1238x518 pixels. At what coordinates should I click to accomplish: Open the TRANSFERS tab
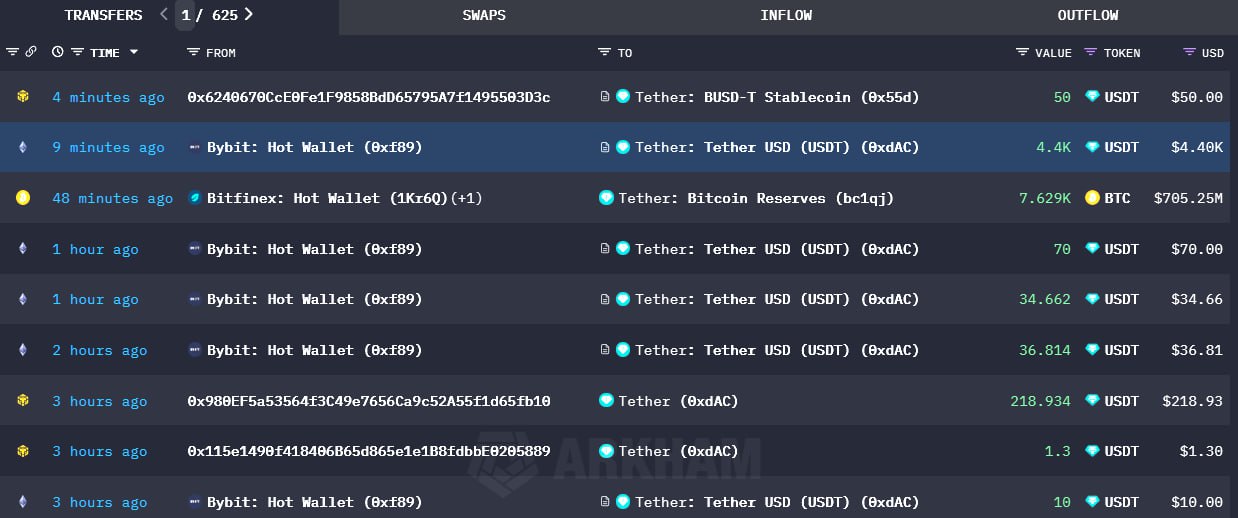point(103,15)
